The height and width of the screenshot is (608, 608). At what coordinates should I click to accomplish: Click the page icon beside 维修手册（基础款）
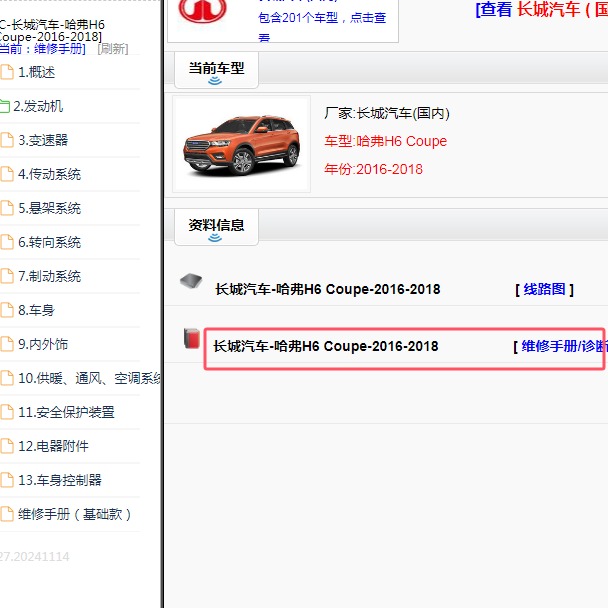click(7, 514)
